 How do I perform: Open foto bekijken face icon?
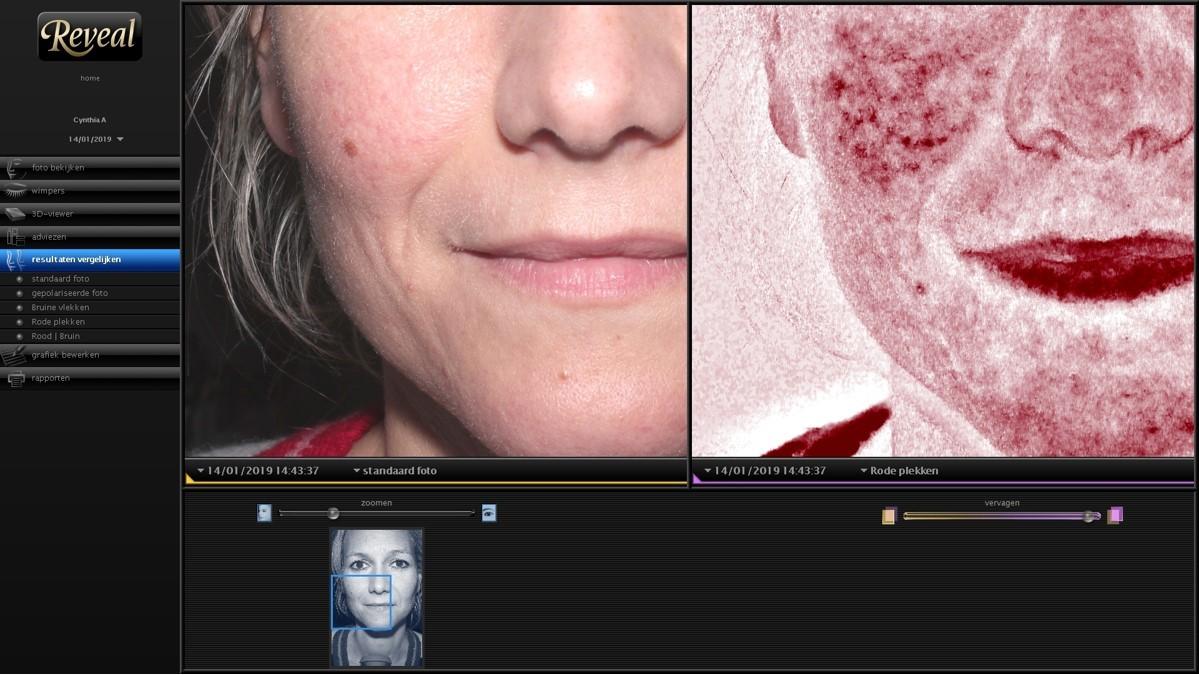(17, 168)
